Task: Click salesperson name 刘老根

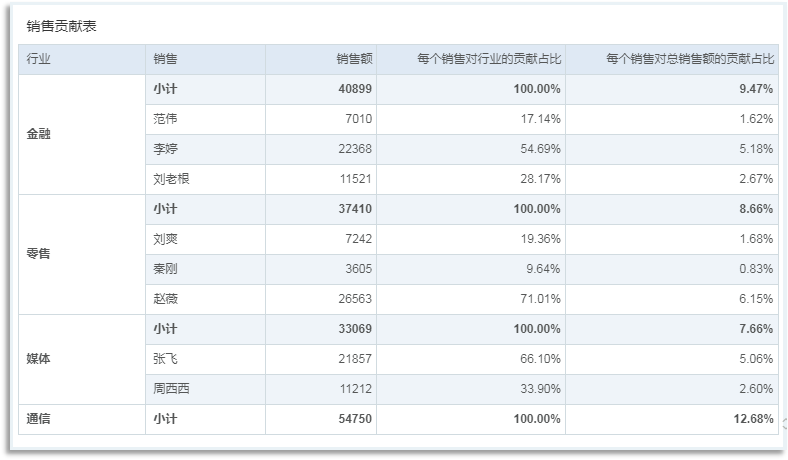Action: 172,179
